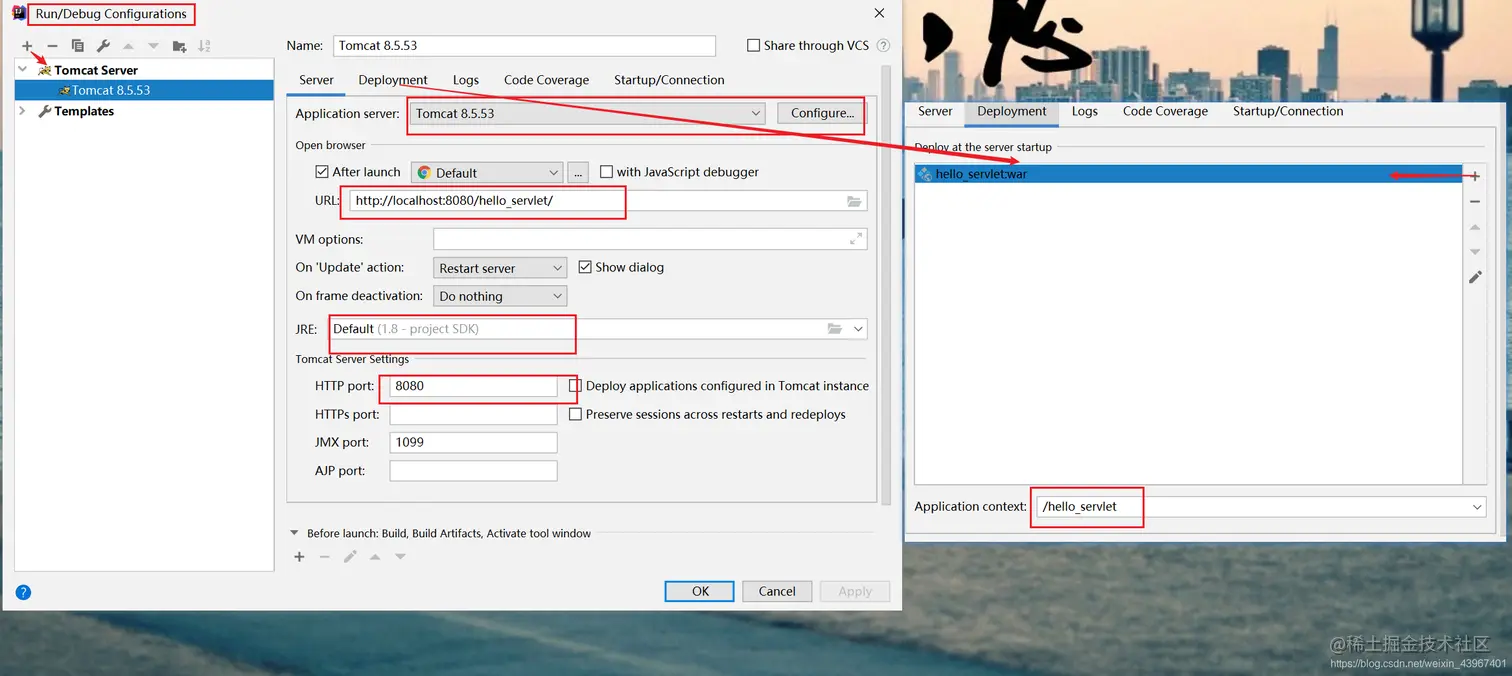
Task: Click browser ellipsis browse button
Action: [578, 173]
